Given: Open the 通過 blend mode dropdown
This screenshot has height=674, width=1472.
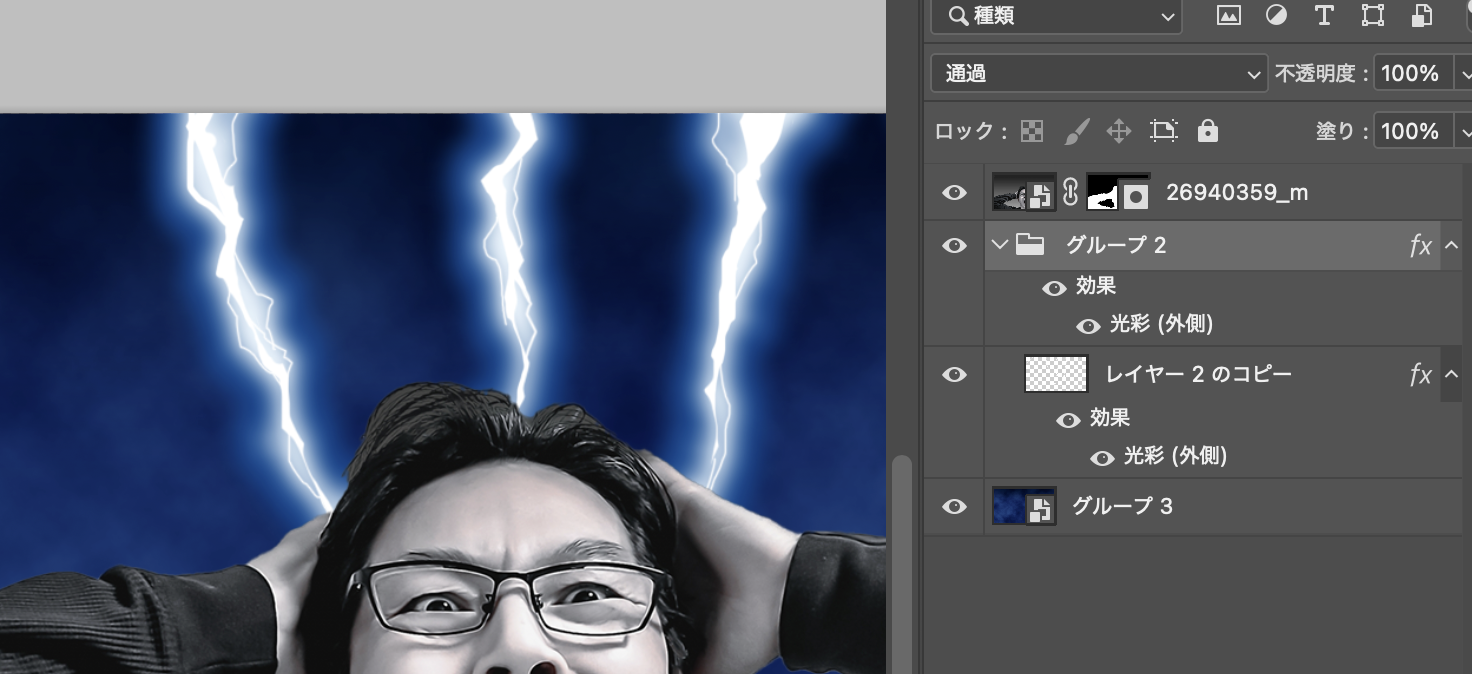Looking at the screenshot, I should pos(1098,74).
